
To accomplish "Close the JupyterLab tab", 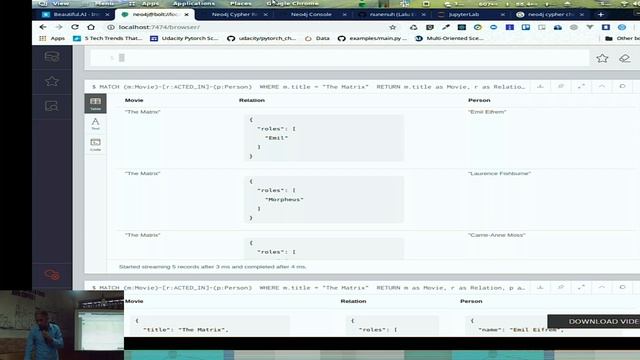I will pos(502,14).
